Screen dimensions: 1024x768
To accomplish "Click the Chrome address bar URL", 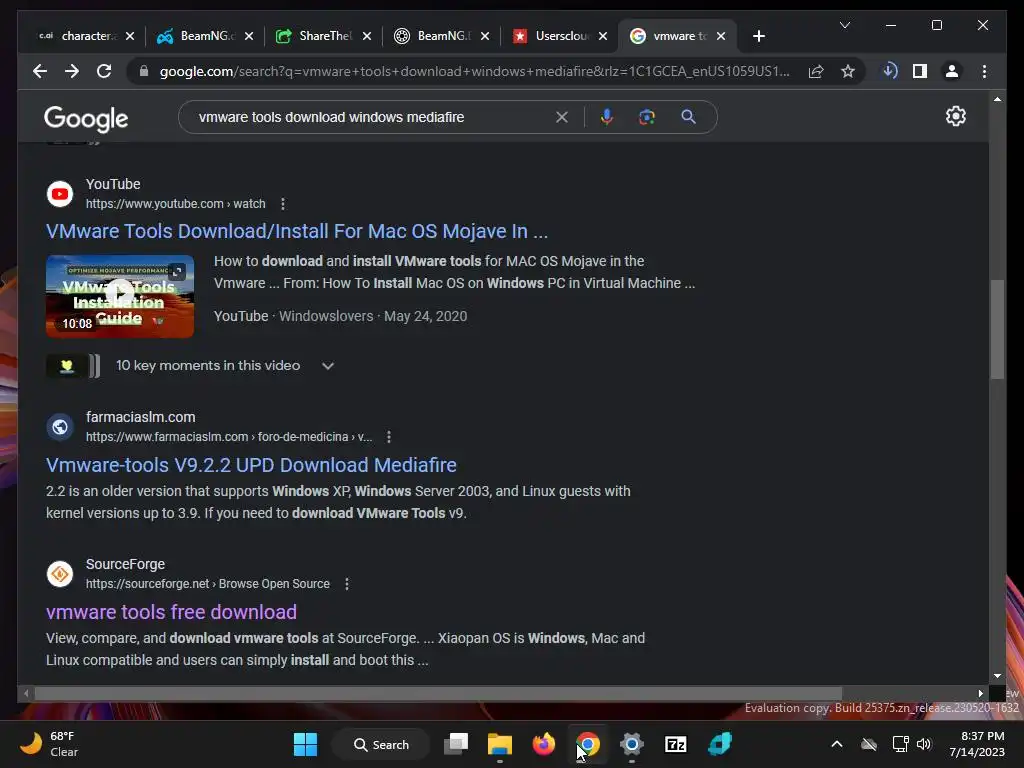I will [474, 71].
